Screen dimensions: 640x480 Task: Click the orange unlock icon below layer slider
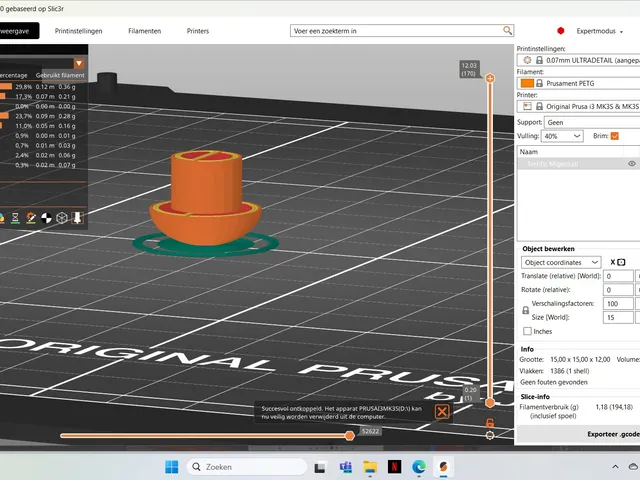tap(490, 422)
